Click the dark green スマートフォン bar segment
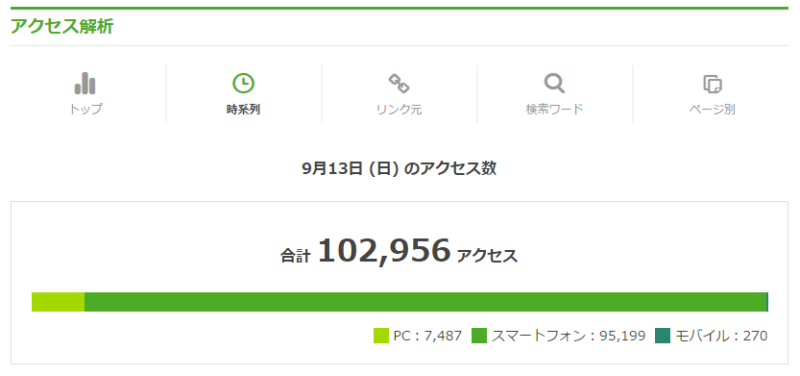This screenshot has height=376, width=800. click(426, 302)
